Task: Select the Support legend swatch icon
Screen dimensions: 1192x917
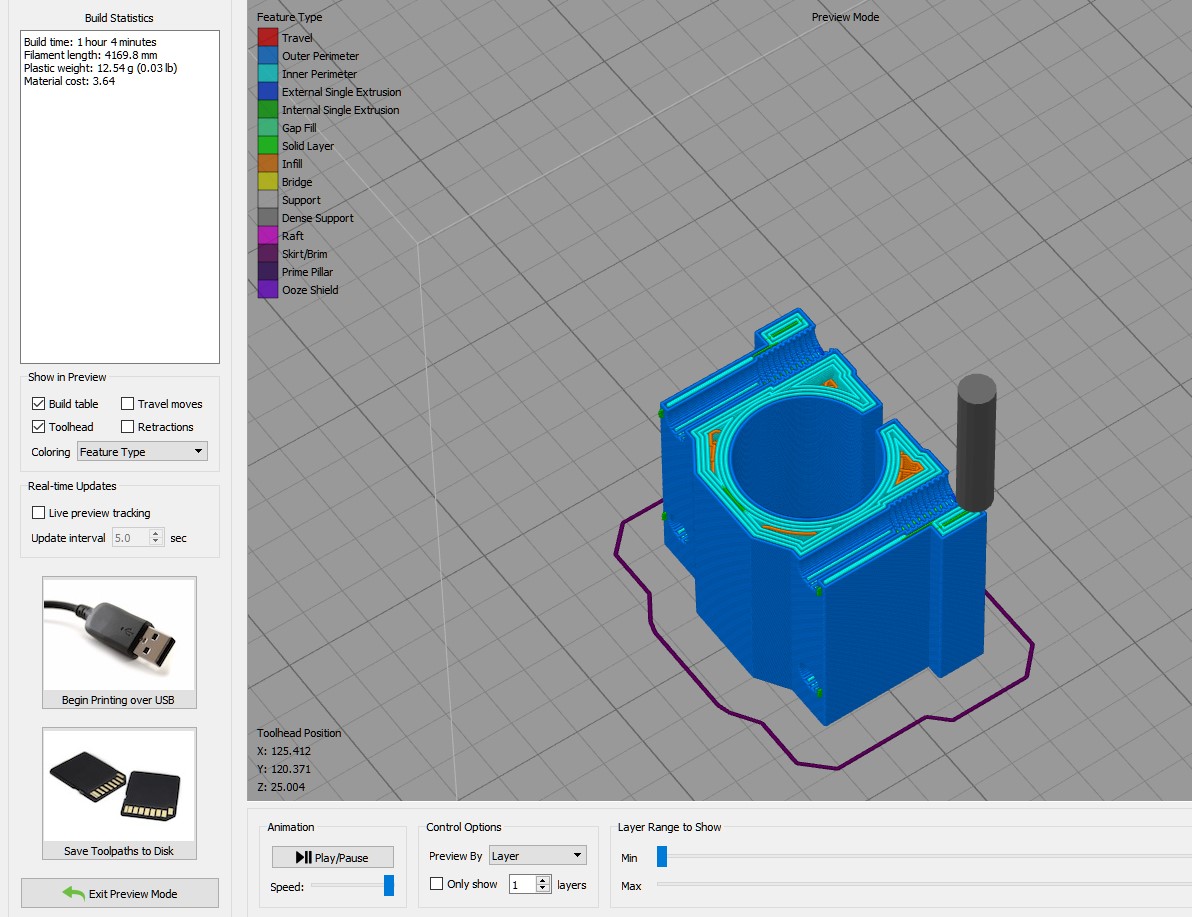Action: pyautogui.click(x=266, y=199)
